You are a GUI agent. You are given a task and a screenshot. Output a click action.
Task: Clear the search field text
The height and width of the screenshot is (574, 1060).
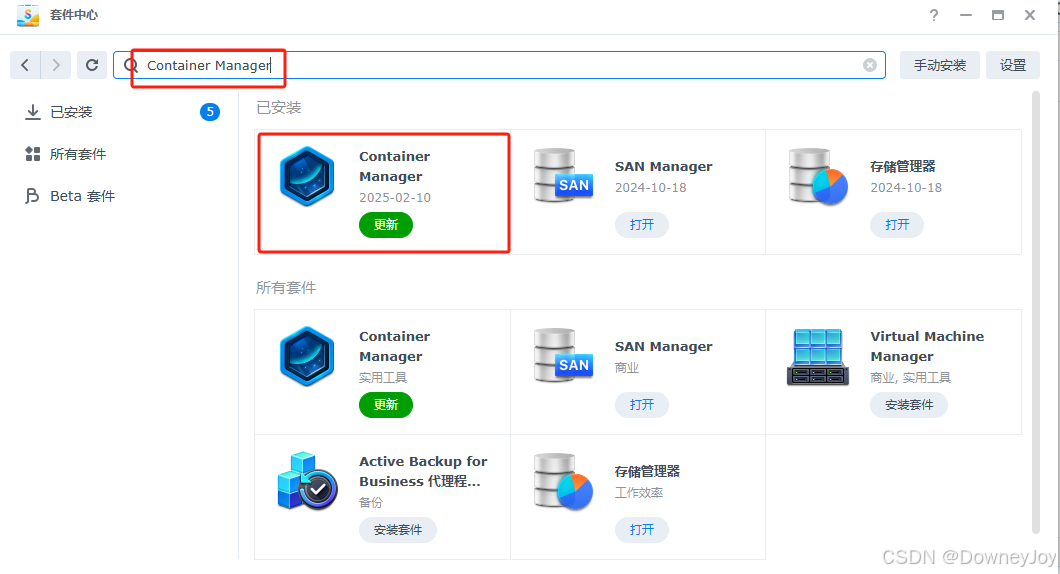[870, 65]
